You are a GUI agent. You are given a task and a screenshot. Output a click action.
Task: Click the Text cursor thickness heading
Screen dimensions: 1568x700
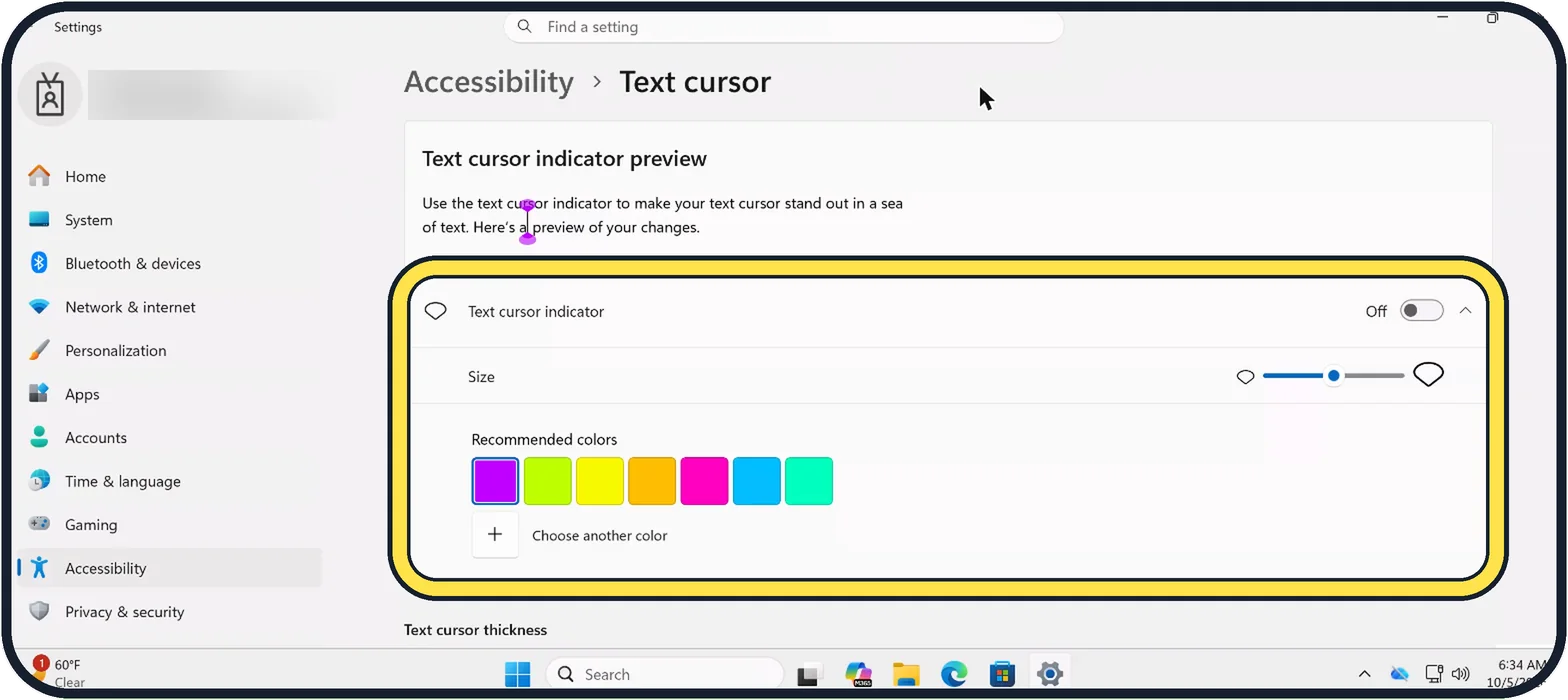[x=475, y=630]
